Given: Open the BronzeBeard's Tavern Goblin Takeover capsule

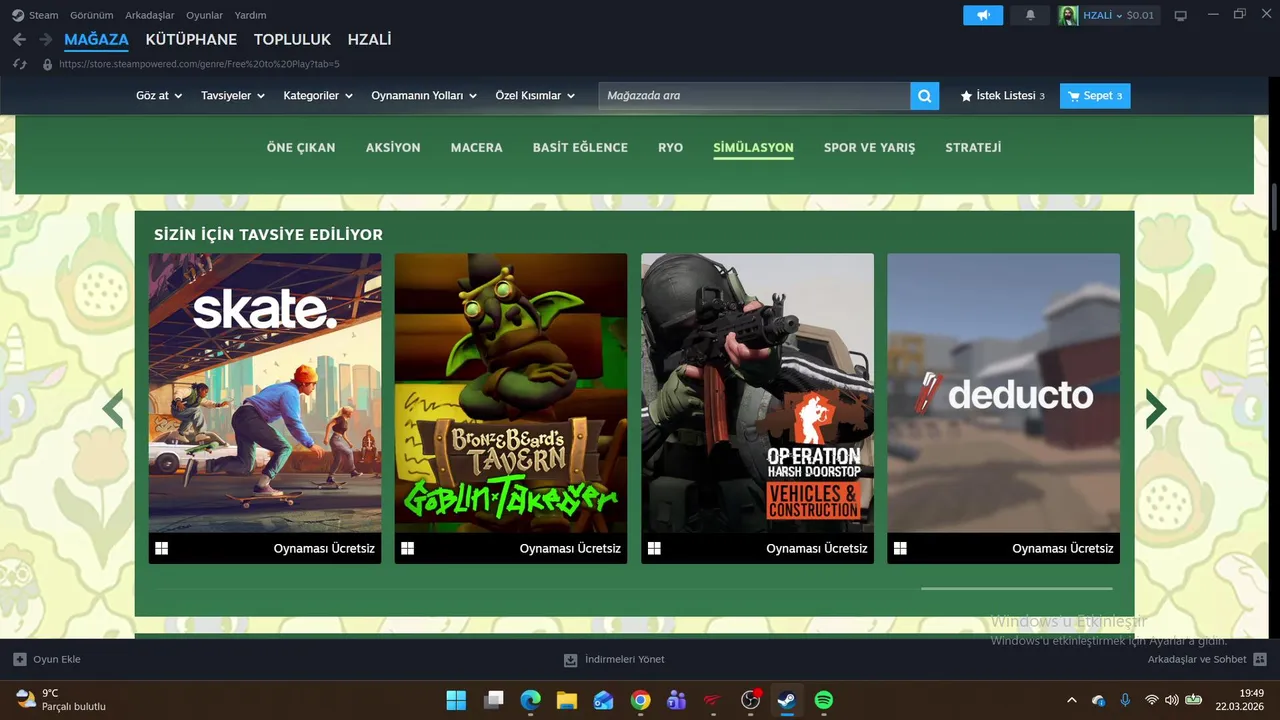Looking at the screenshot, I should (x=511, y=408).
